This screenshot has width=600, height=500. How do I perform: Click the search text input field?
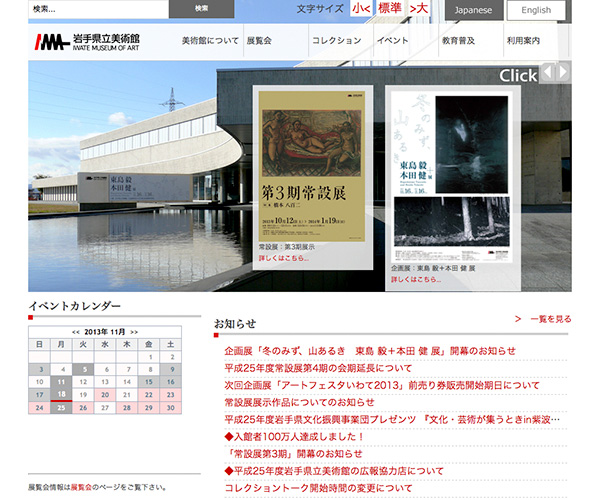pos(84,9)
